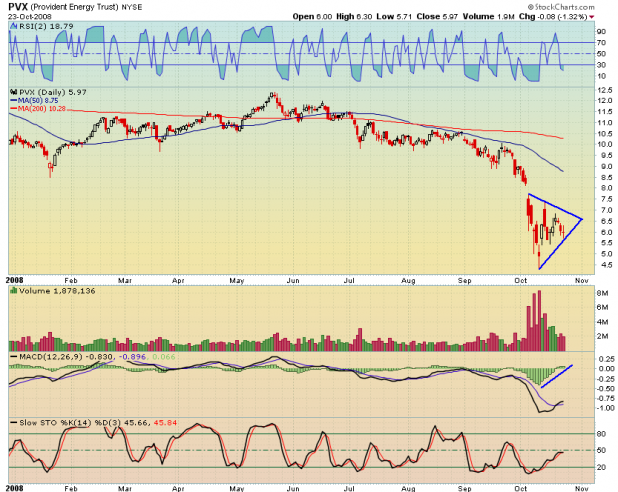Click the 70 RSI axis label
The image size is (618, 492).
pos(601,43)
